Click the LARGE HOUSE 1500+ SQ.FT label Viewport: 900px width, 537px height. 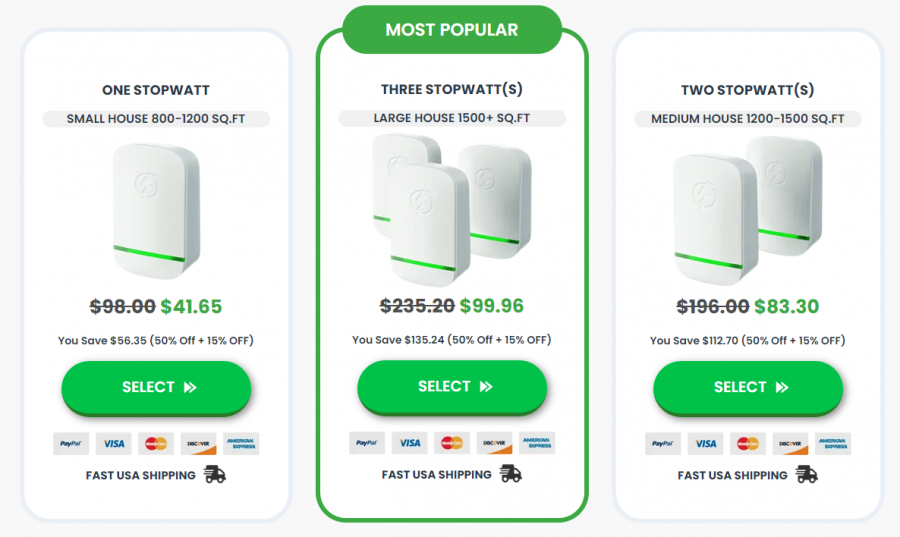click(452, 118)
